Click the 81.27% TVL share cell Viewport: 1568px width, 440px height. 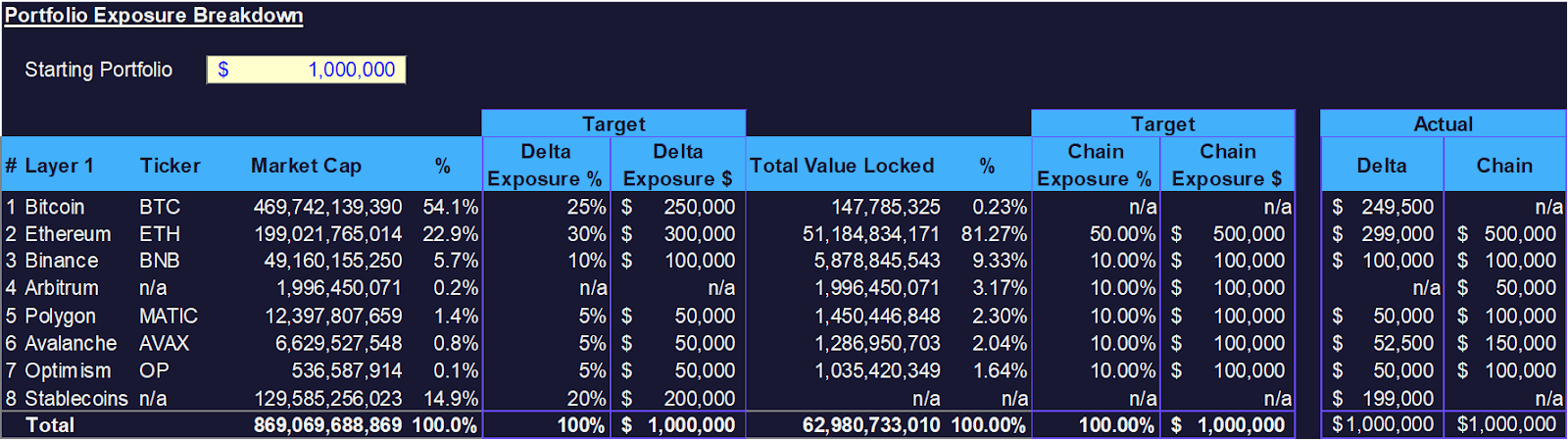coord(994,234)
